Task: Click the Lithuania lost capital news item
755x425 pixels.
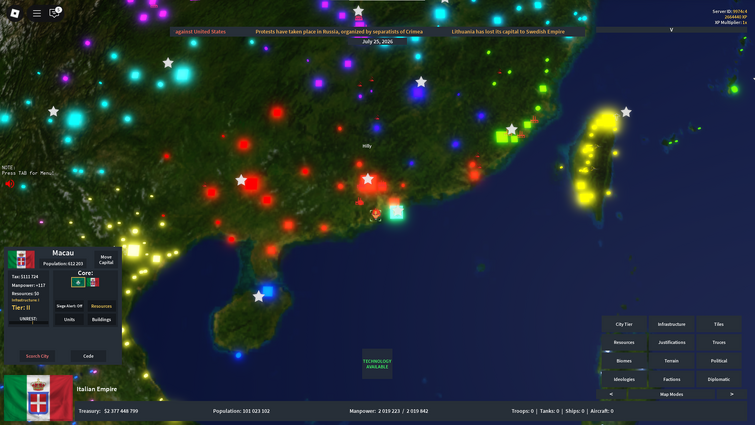Action: [x=508, y=32]
